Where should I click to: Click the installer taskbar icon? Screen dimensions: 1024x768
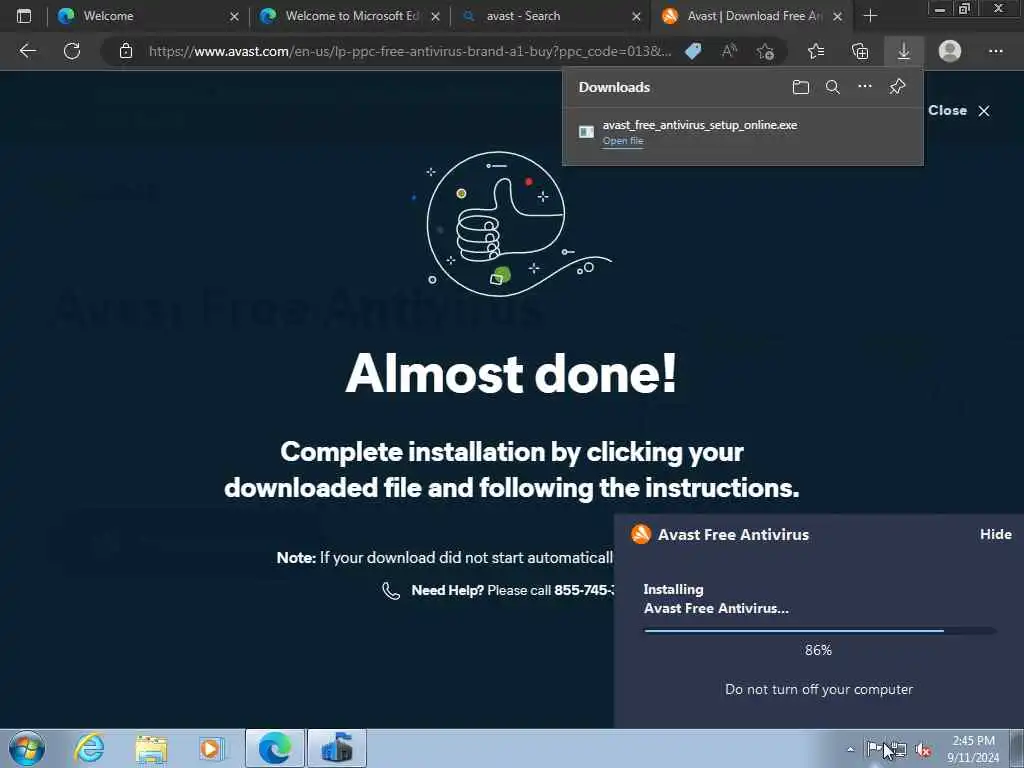(x=337, y=748)
